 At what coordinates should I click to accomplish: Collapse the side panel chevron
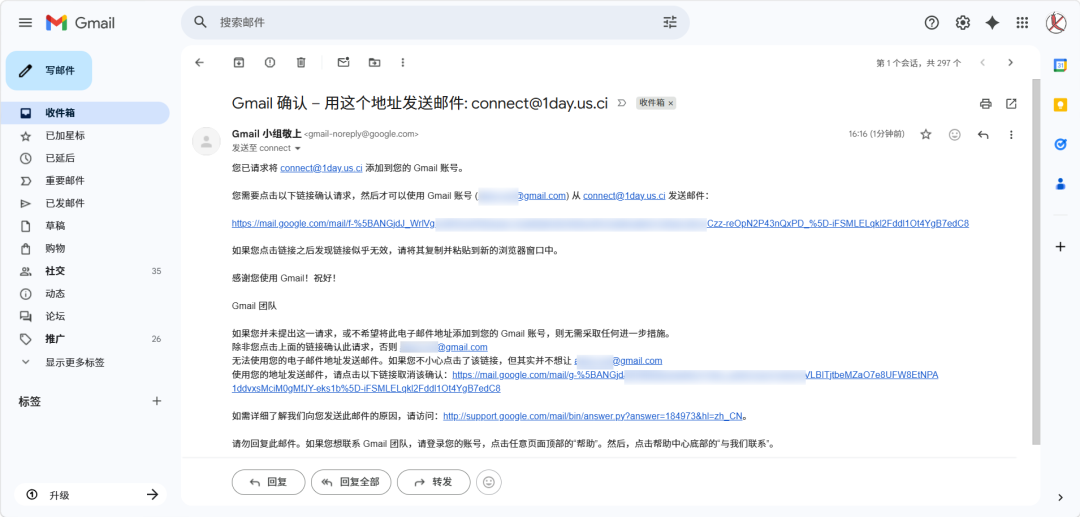coord(1060,498)
